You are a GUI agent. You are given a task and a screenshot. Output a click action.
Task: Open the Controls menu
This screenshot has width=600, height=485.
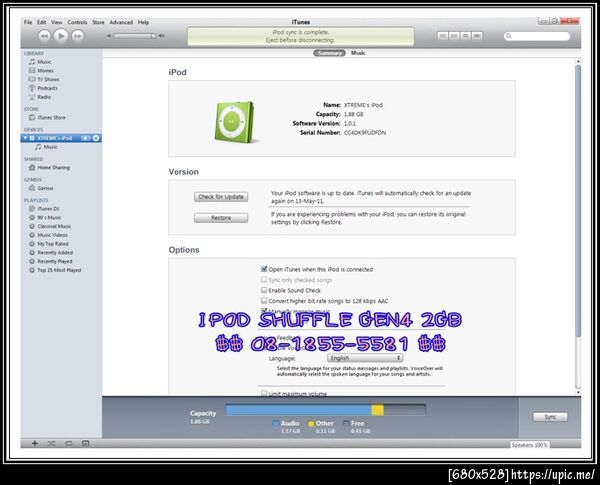pyautogui.click(x=77, y=22)
